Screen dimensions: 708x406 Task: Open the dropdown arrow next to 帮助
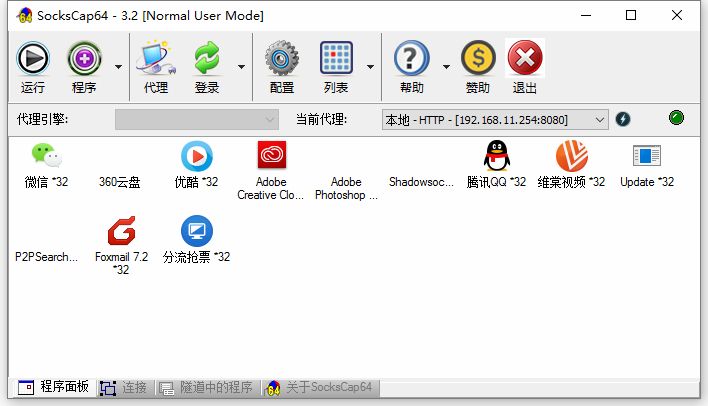(x=446, y=67)
